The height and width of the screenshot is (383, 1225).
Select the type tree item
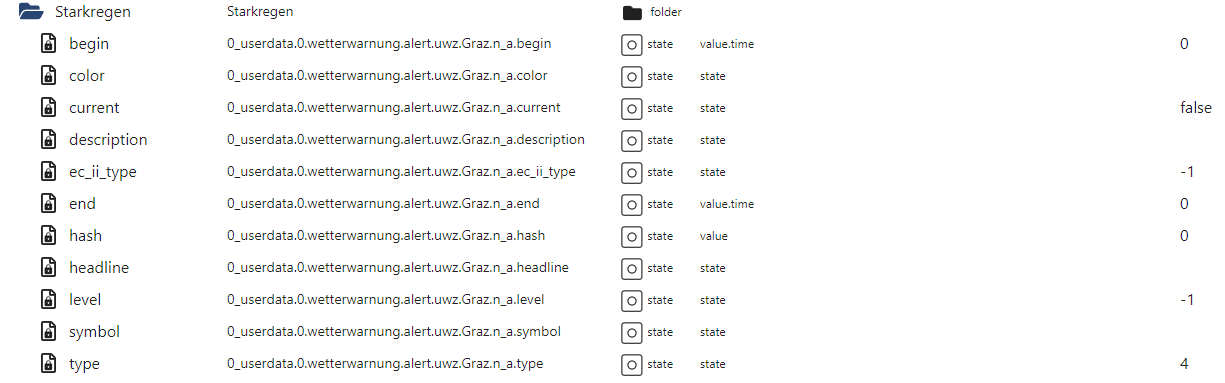coord(84,364)
